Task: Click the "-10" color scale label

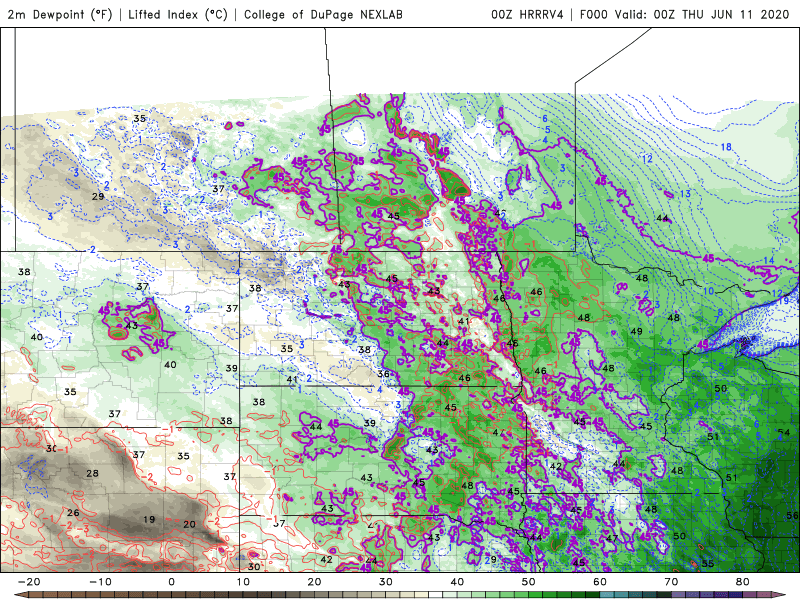Action: pyautogui.click(x=100, y=582)
